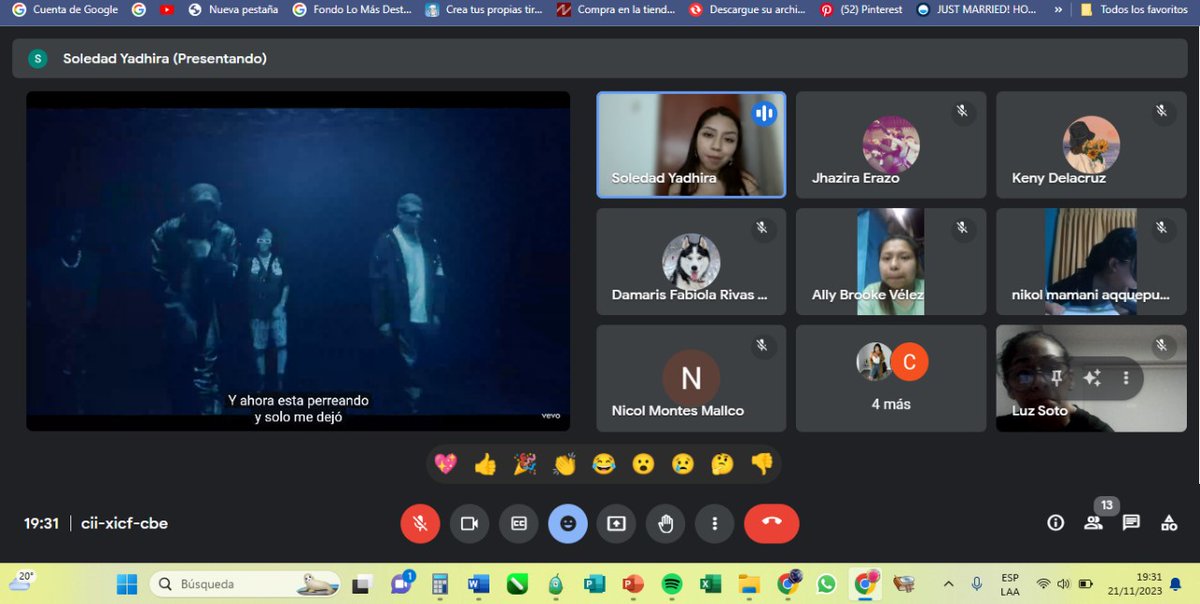Send the thumbs up reaction
Screen dimensions: 1200x604
click(485, 464)
